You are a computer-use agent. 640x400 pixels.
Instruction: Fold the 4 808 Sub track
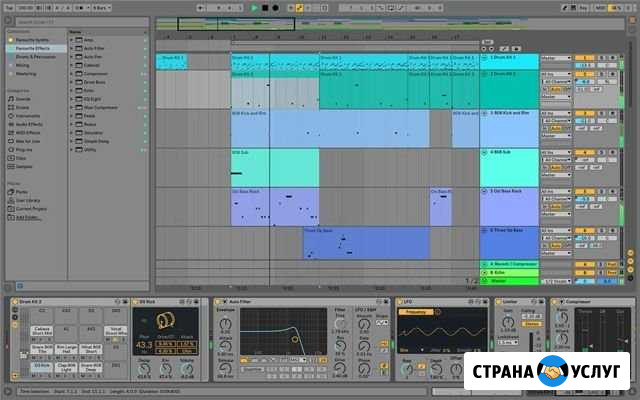coord(484,153)
